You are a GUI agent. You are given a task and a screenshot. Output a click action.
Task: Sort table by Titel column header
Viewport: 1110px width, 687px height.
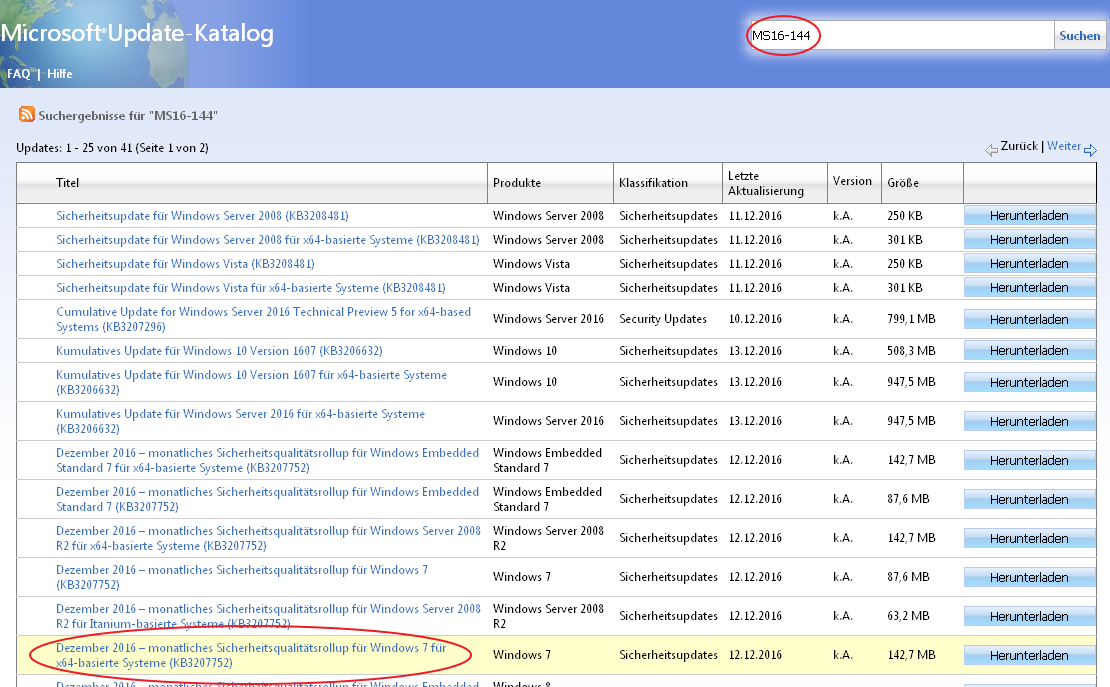tap(67, 183)
